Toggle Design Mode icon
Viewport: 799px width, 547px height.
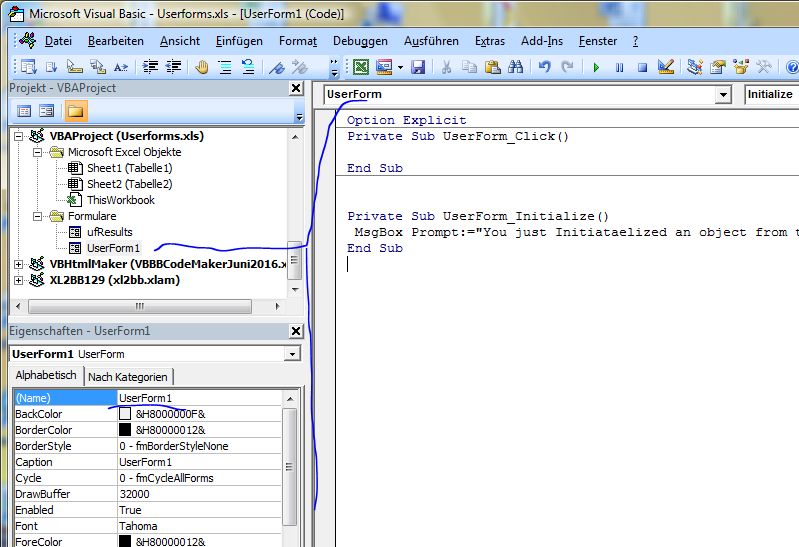665,67
